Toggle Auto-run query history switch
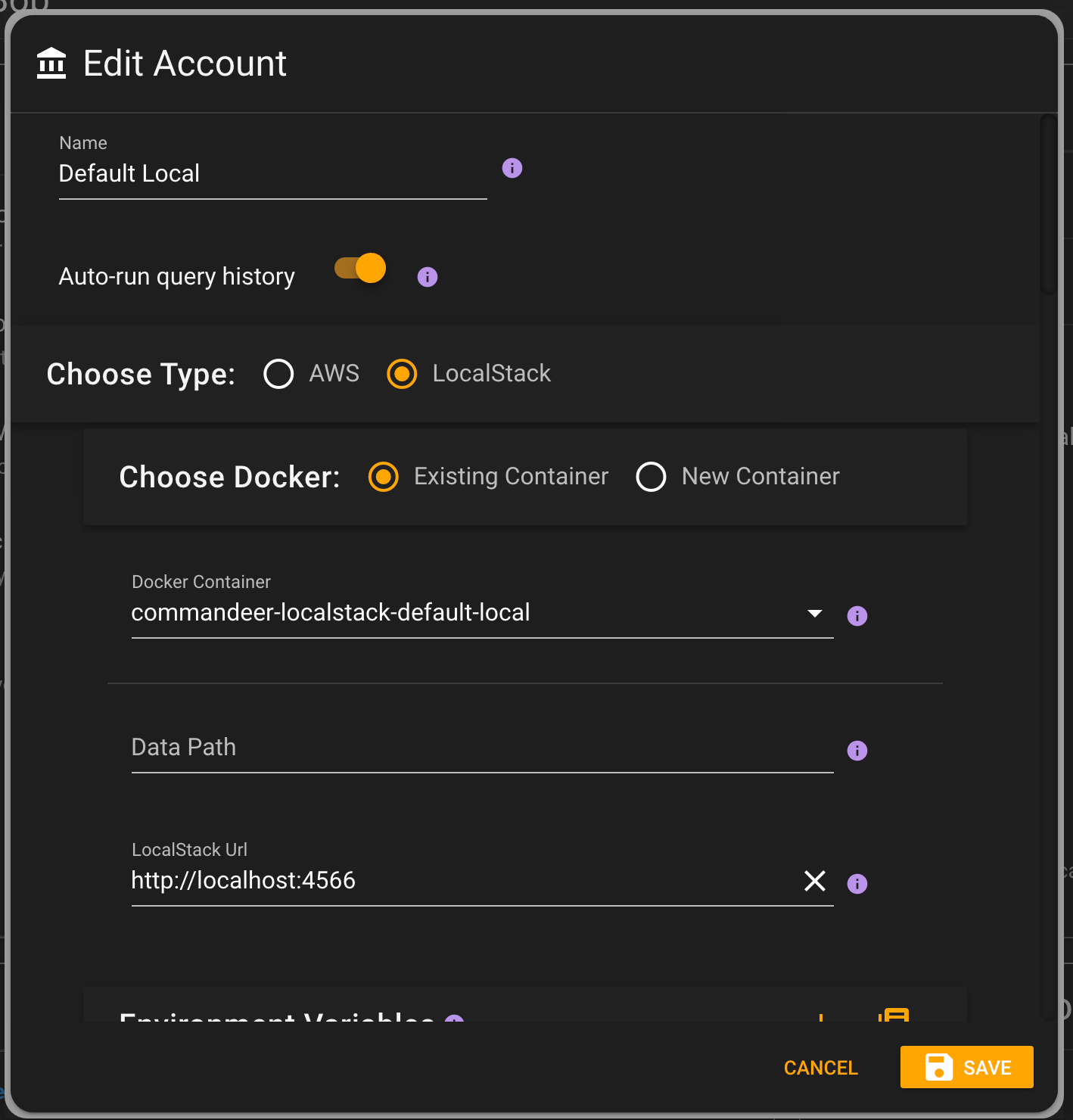This screenshot has width=1073, height=1120. 360,268
